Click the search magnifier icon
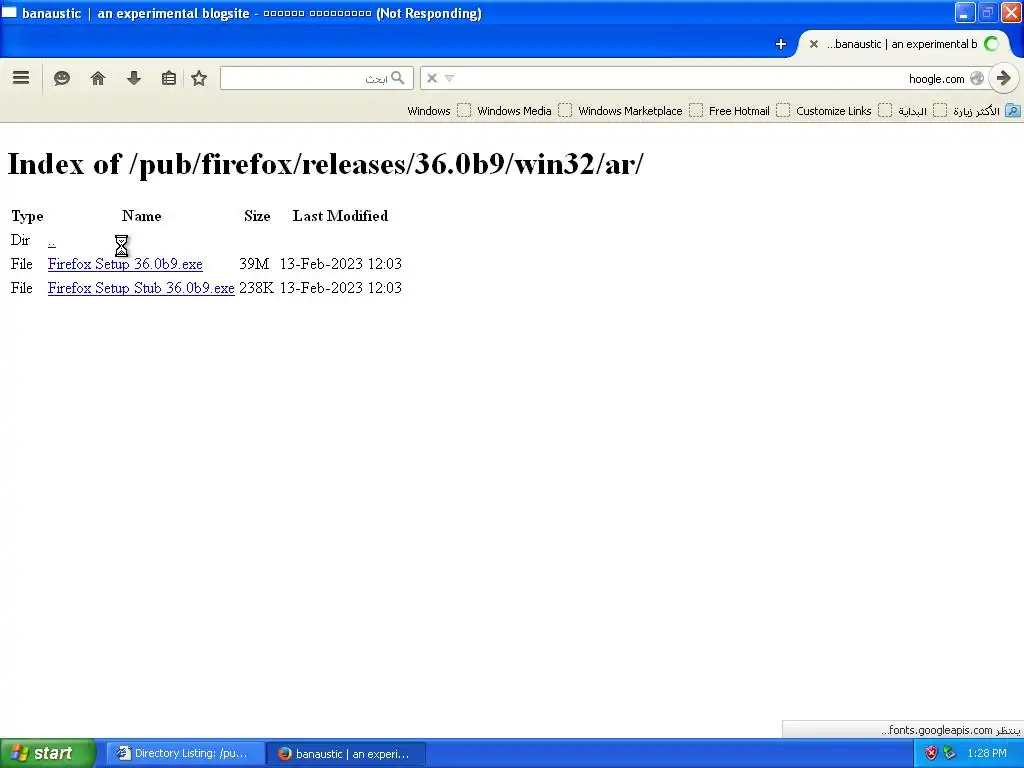The image size is (1024, 768). click(x=398, y=78)
